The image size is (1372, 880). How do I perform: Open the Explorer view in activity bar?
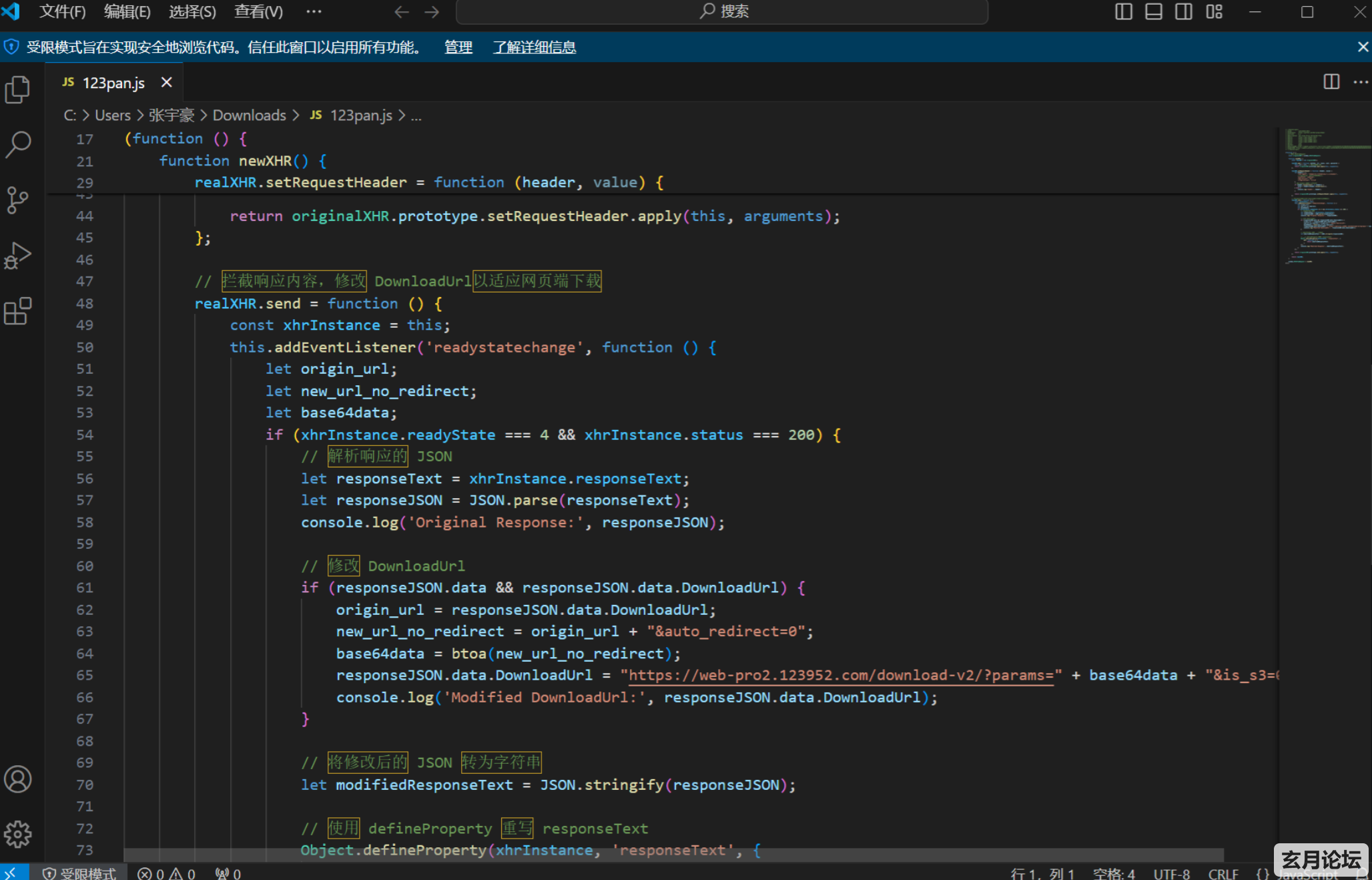[x=18, y=89]
